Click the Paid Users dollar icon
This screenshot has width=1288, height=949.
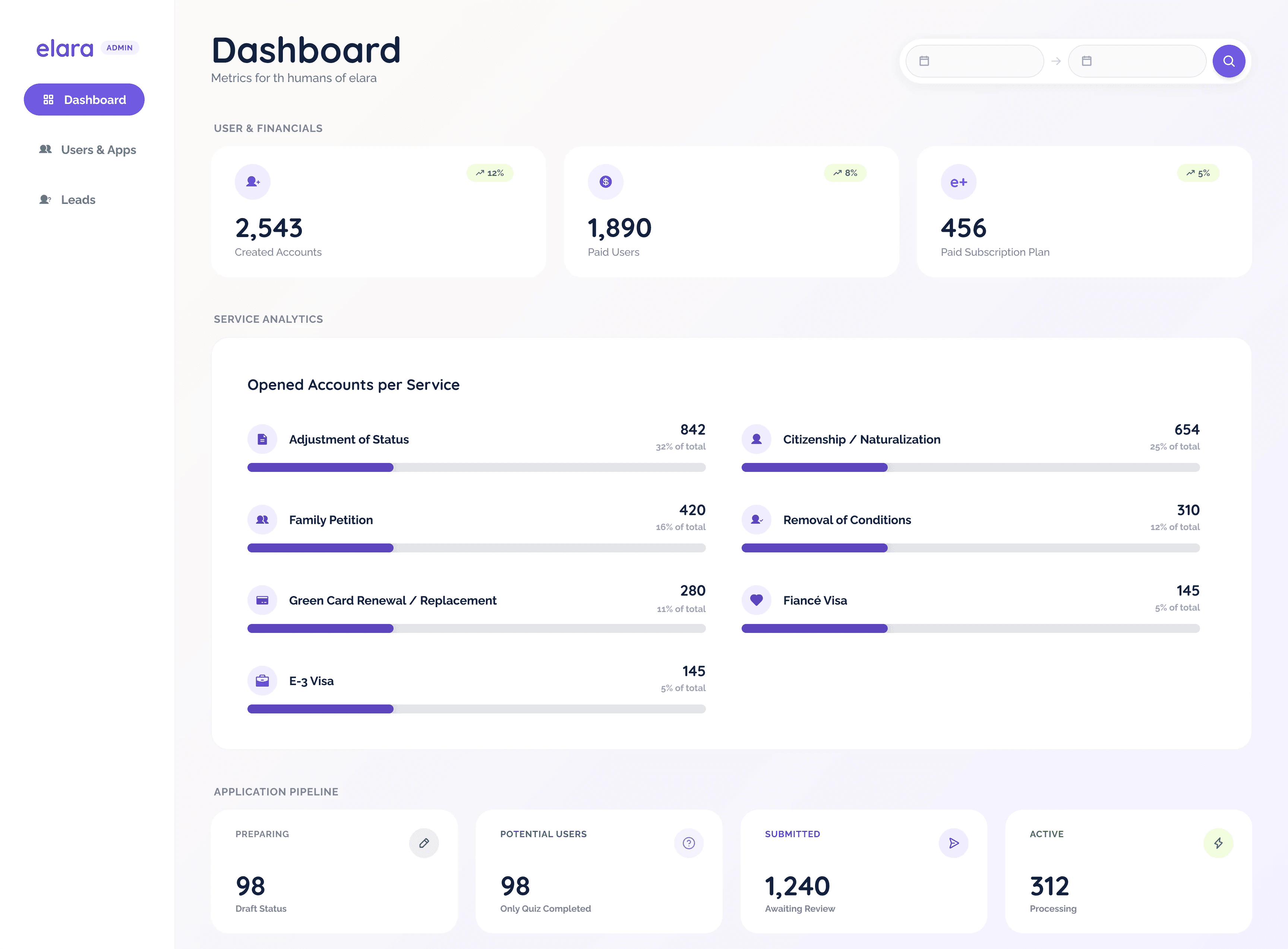point(605,182)
